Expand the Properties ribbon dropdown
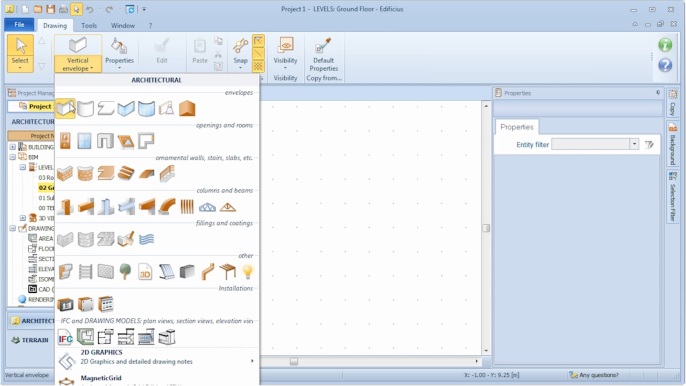Screen dimensions: 686x386 tap(119, 68)
